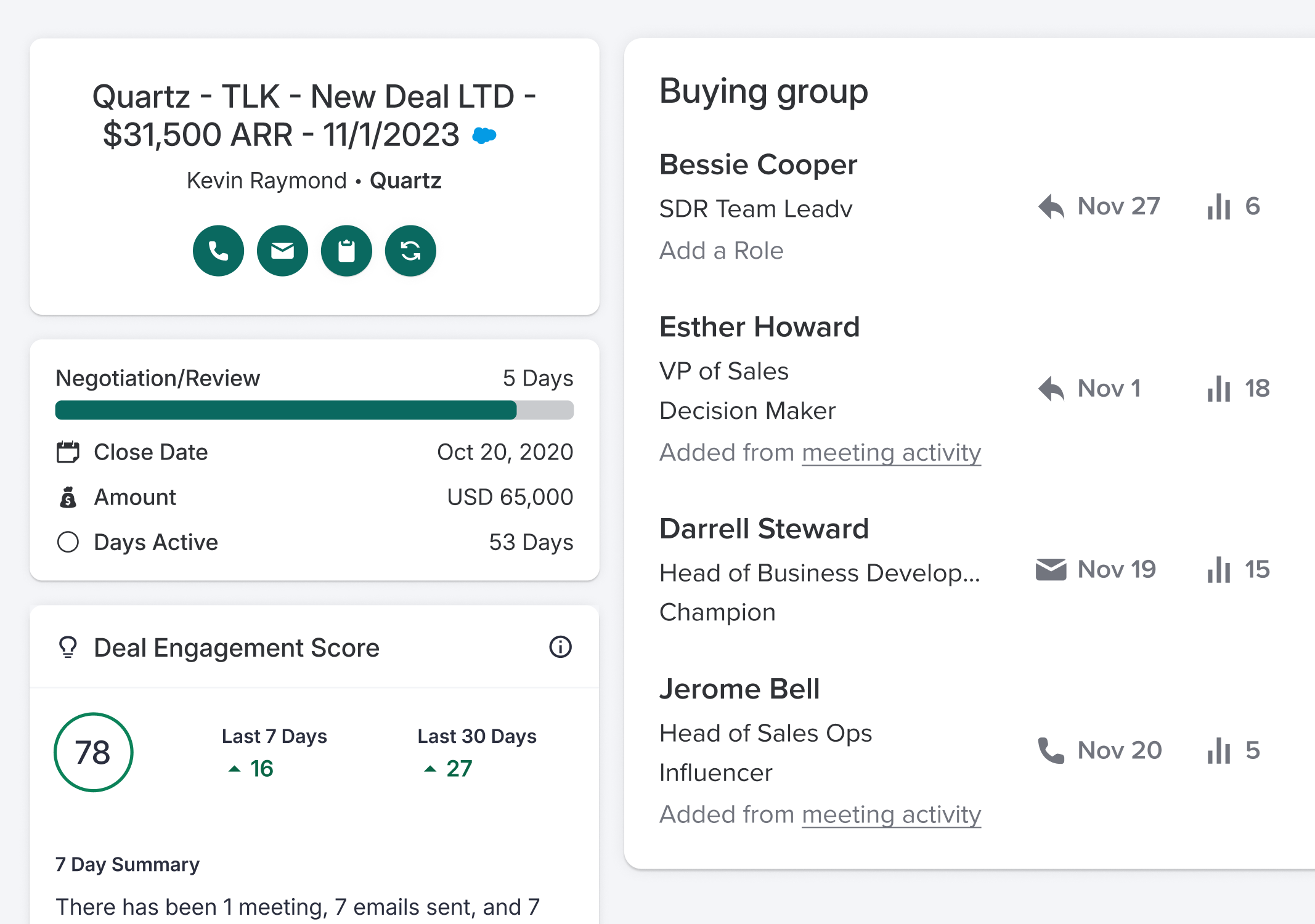Click the up arrow beside 16
This screenshot has height=924, width=1315.
pyautogui.click(x=234, y=769)
